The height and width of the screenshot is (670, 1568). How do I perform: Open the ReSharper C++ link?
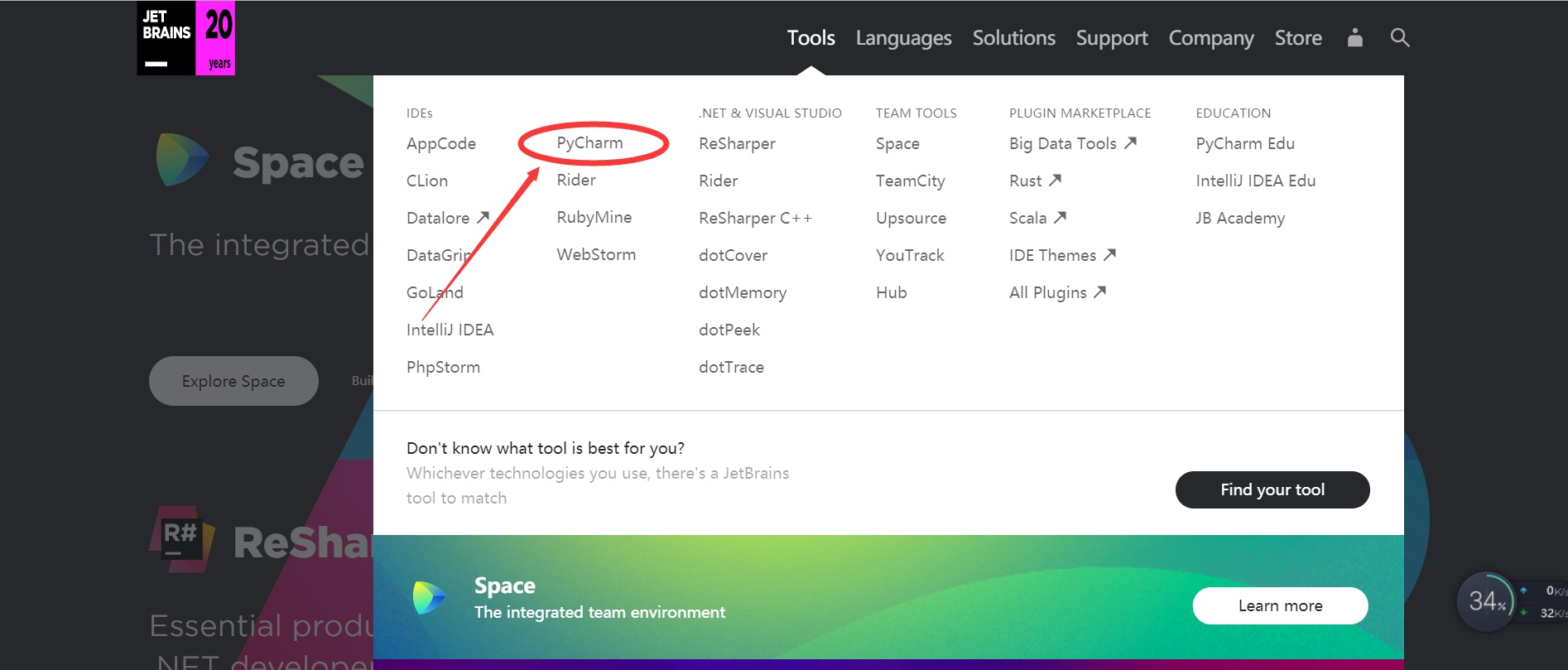[755, 218]
